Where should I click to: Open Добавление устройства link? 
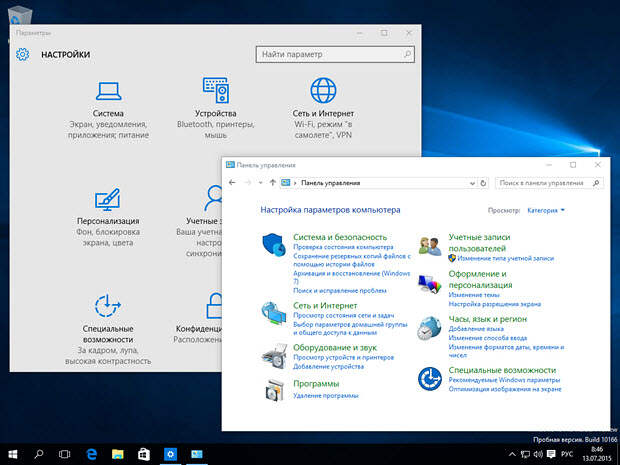pyautogui.click(x=328, y=367)
